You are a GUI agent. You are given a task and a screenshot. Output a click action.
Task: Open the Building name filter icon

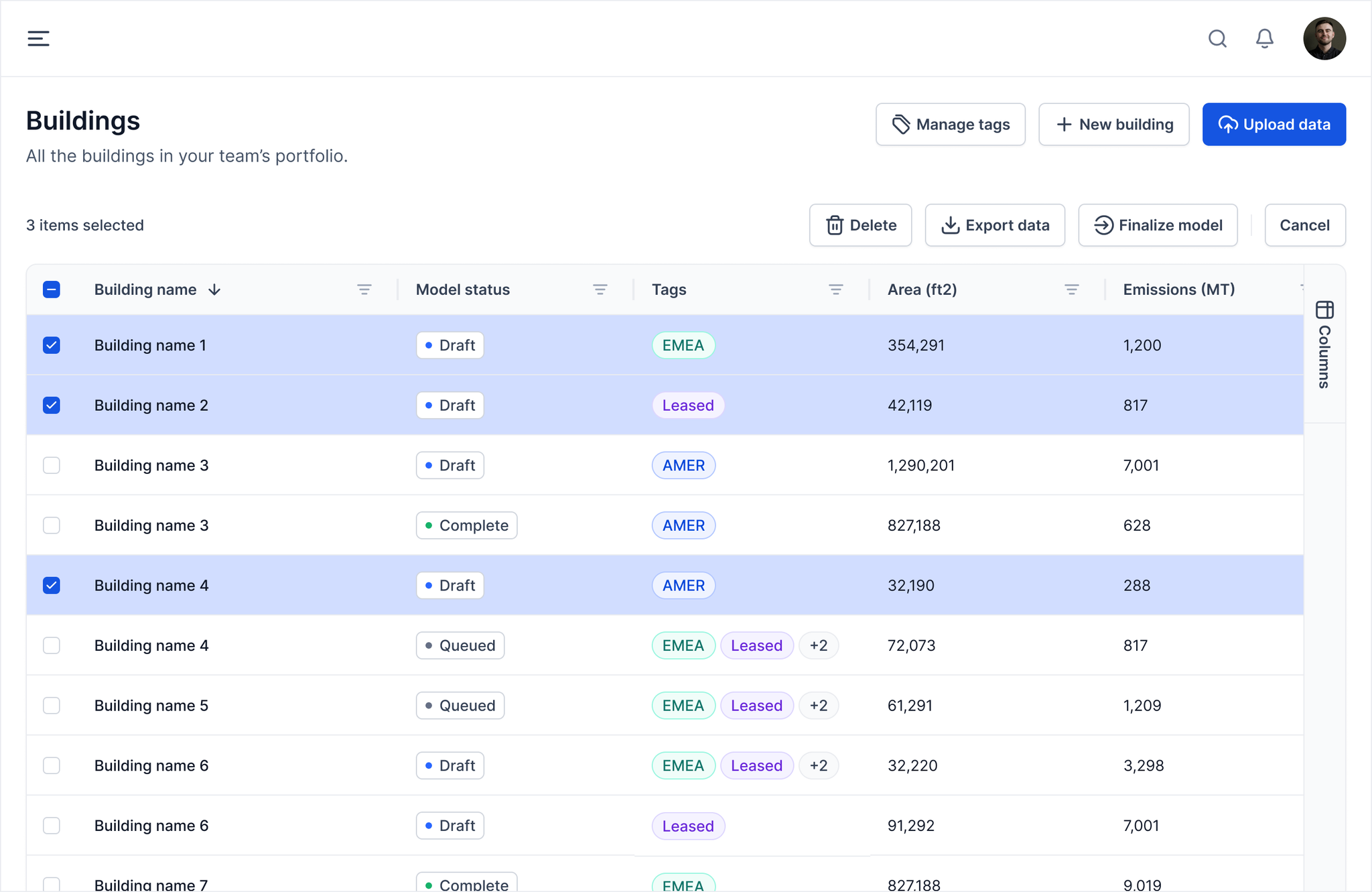(x=364, y=290)
